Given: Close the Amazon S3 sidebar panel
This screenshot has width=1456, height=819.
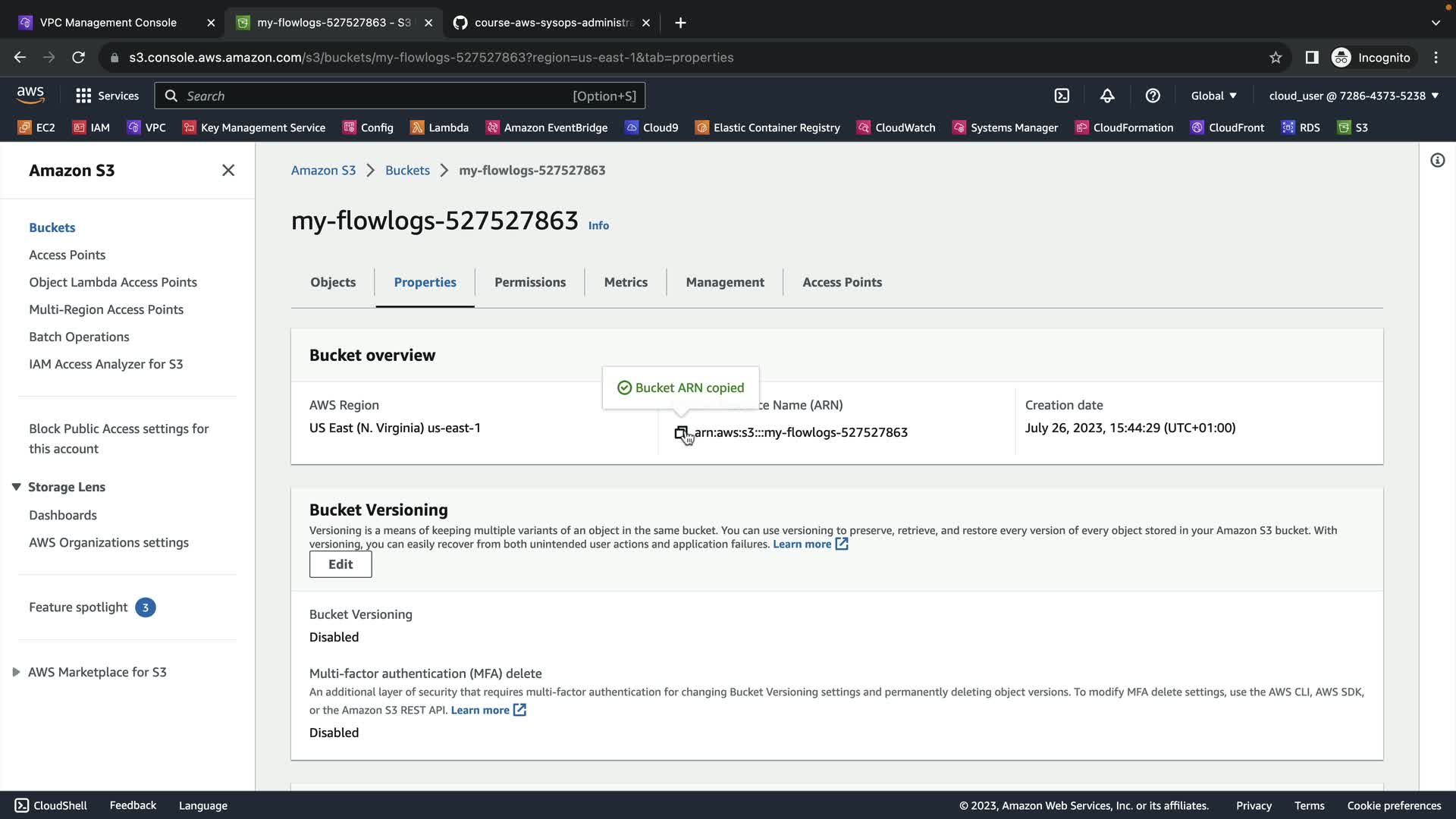Looking at the screenshot, I should [228, 171].
